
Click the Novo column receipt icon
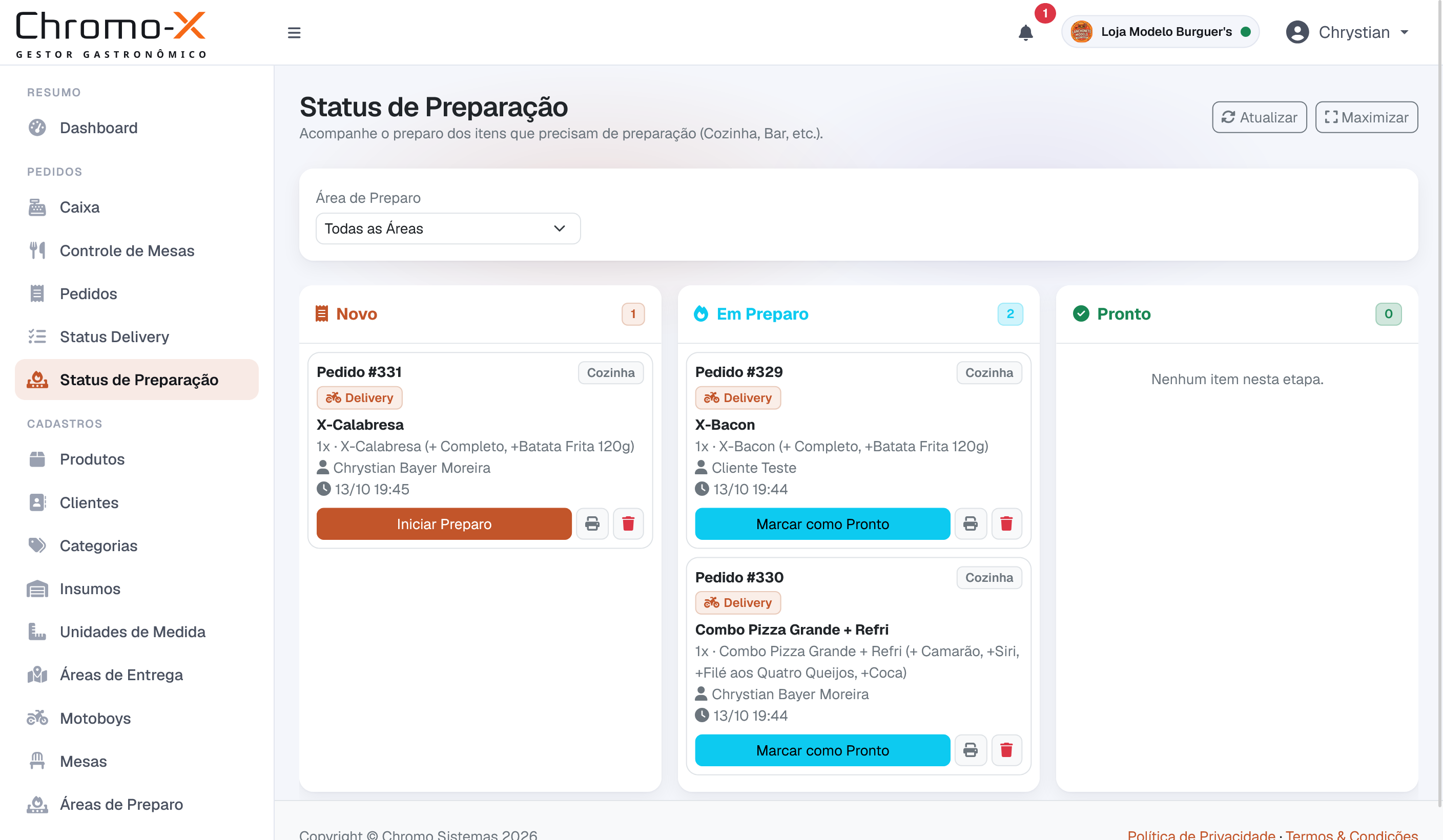tap(322, 313)
